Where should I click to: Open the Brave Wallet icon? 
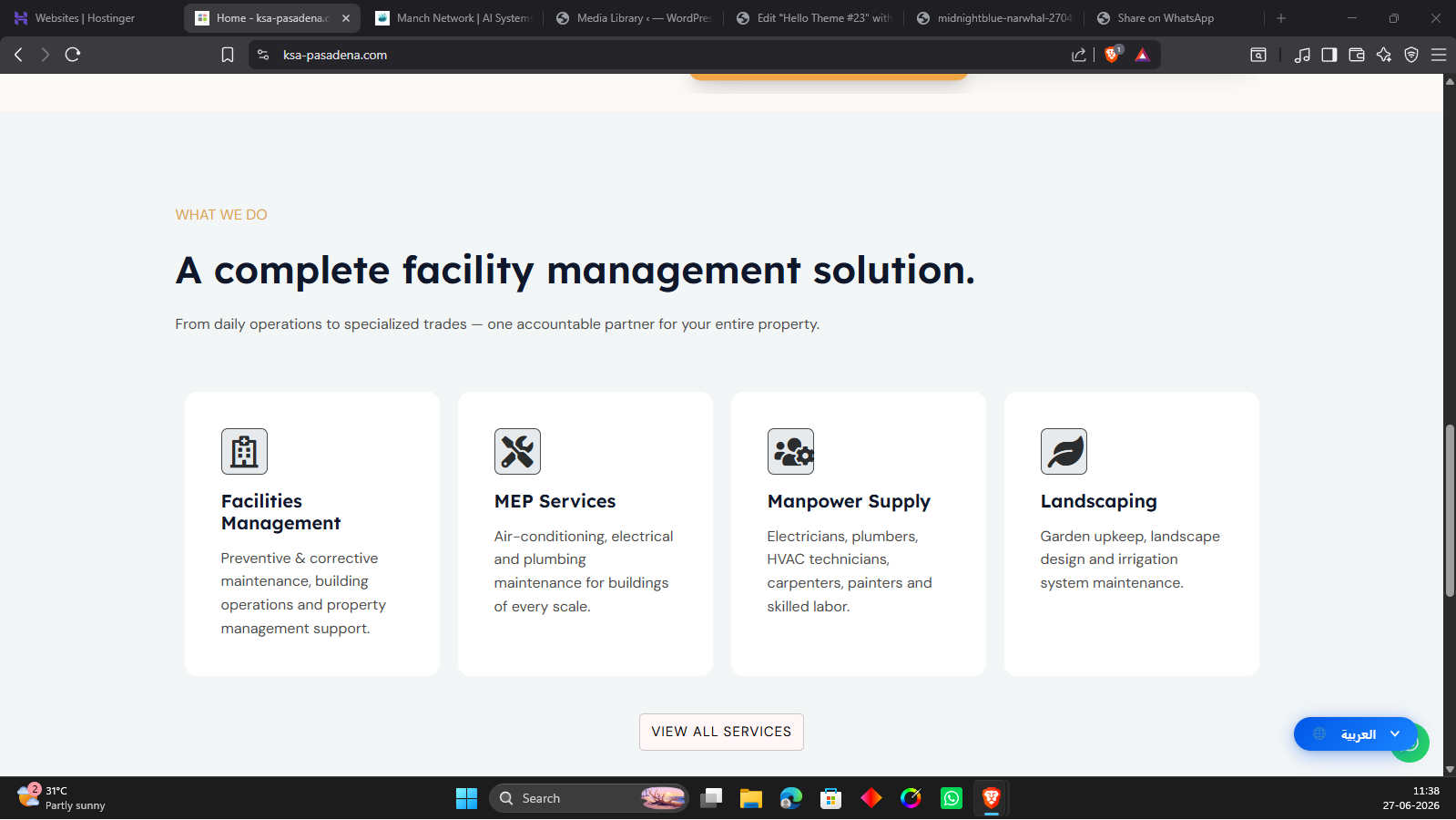pos(1357,55)
